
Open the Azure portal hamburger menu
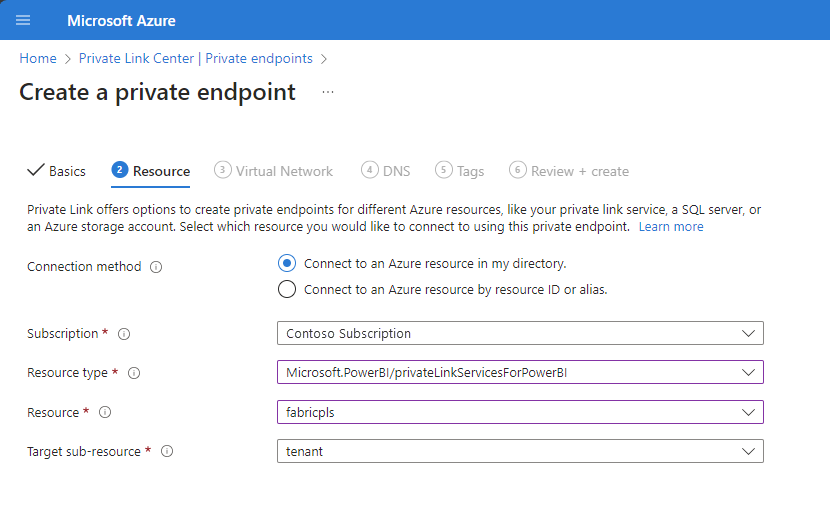(x=23, y=20)
